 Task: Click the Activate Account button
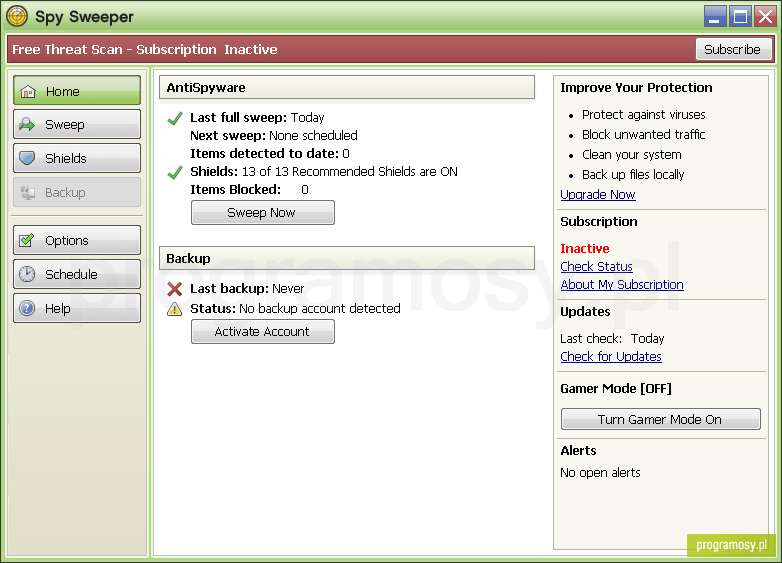pos(263,332)
